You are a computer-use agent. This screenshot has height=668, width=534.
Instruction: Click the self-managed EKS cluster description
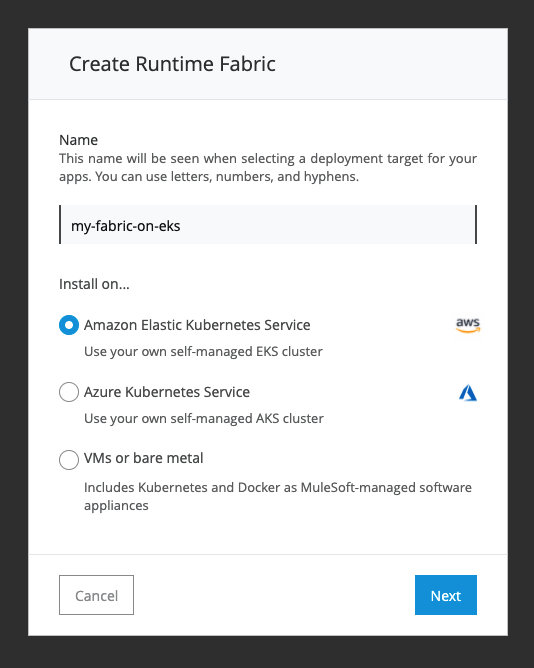click(x=203, y=351)
